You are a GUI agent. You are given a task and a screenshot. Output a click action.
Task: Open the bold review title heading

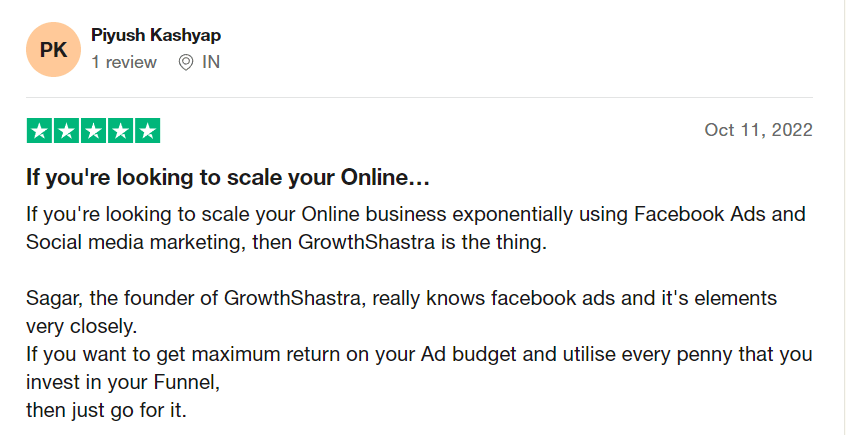click(x=228, y=178)
